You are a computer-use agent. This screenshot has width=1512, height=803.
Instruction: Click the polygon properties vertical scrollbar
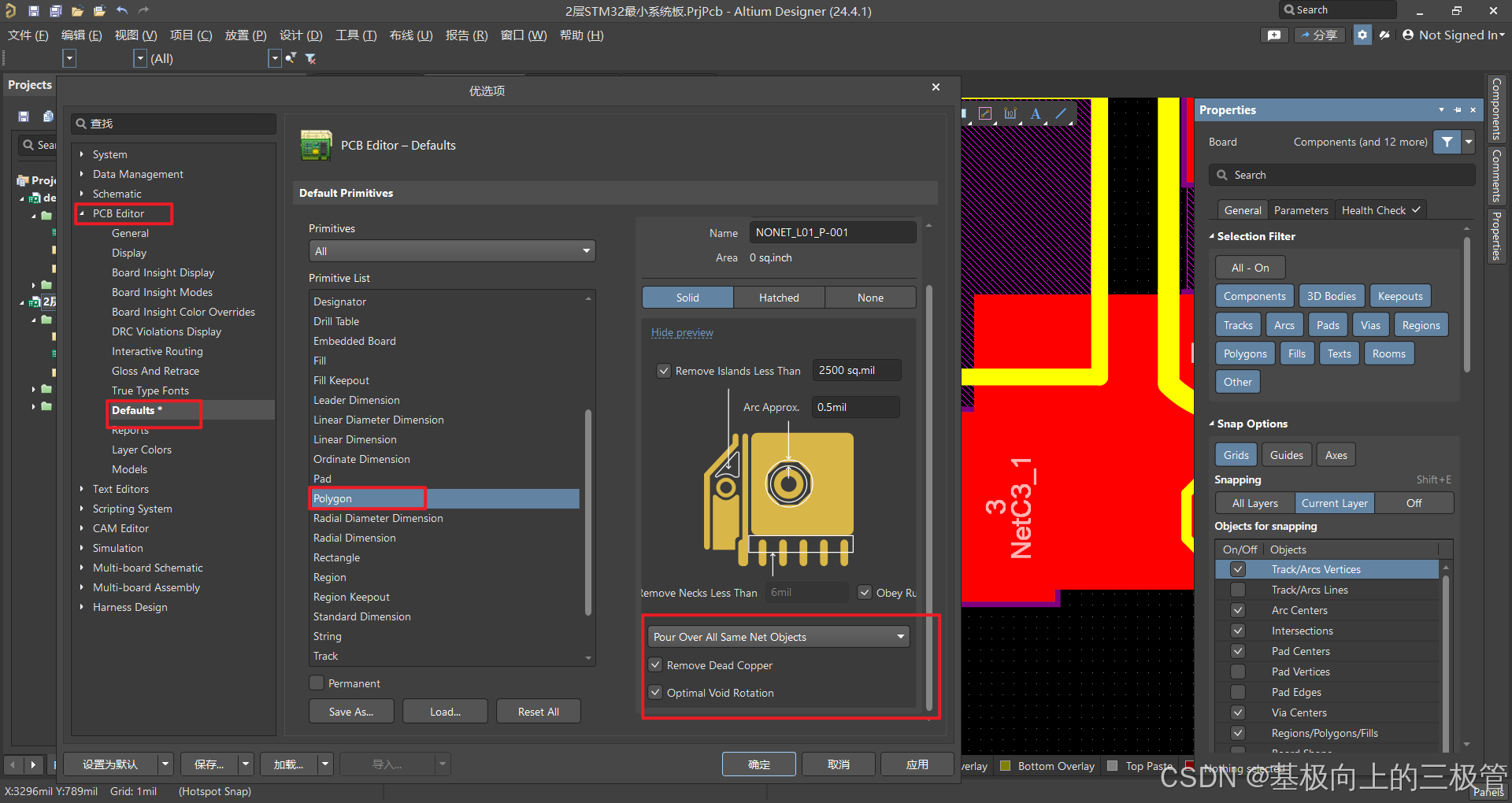tap(929, 498)
